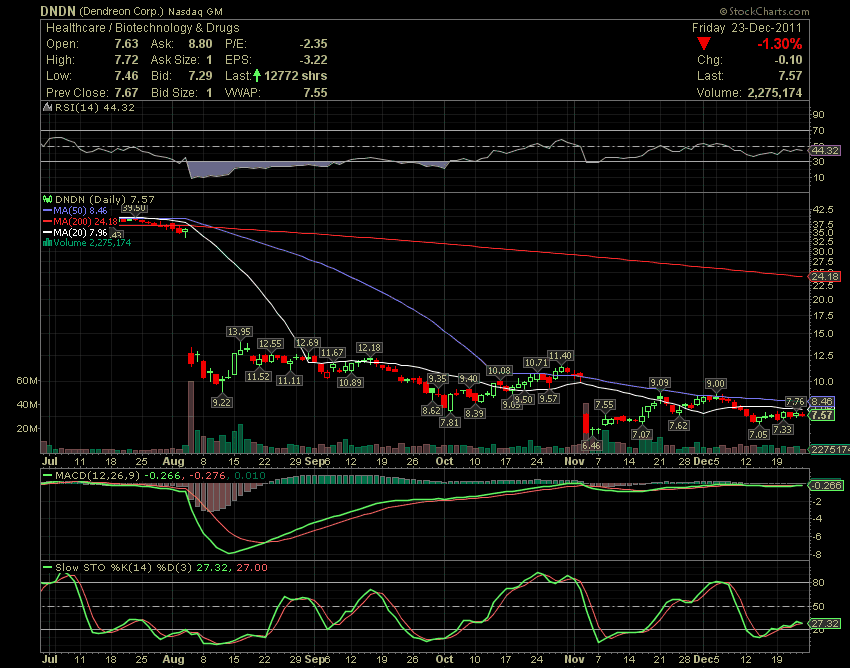Click the -1.30% percent change value

click(x=779, y=43)
